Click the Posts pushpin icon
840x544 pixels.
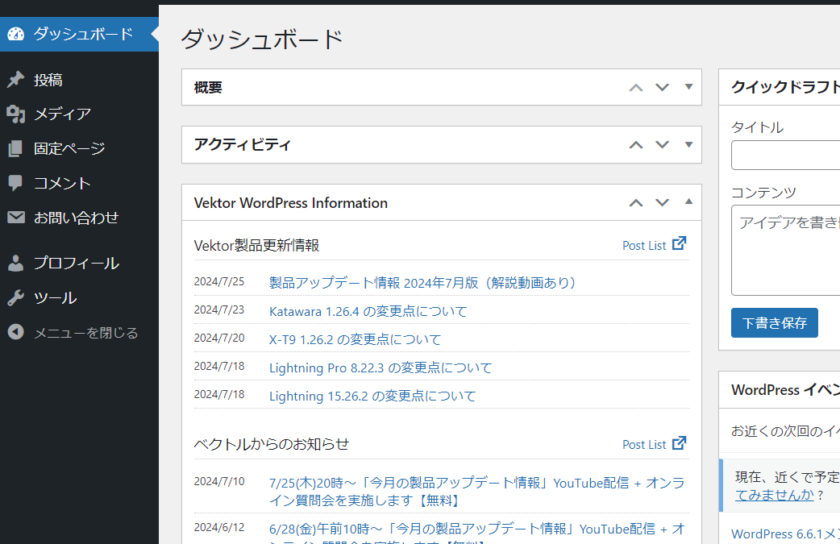16,79
